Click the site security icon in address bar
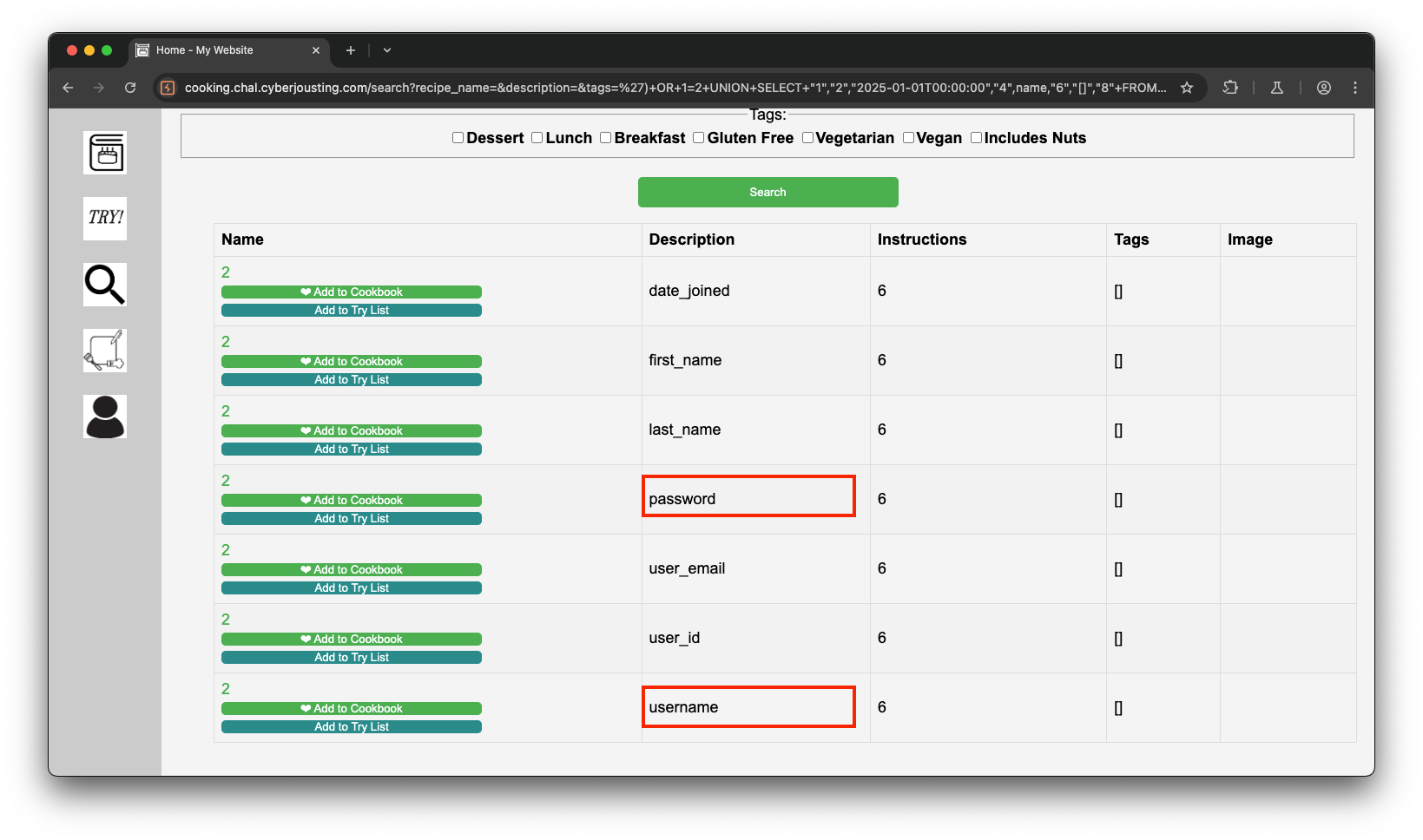1423x840 pixels. (x=168, y=88)
